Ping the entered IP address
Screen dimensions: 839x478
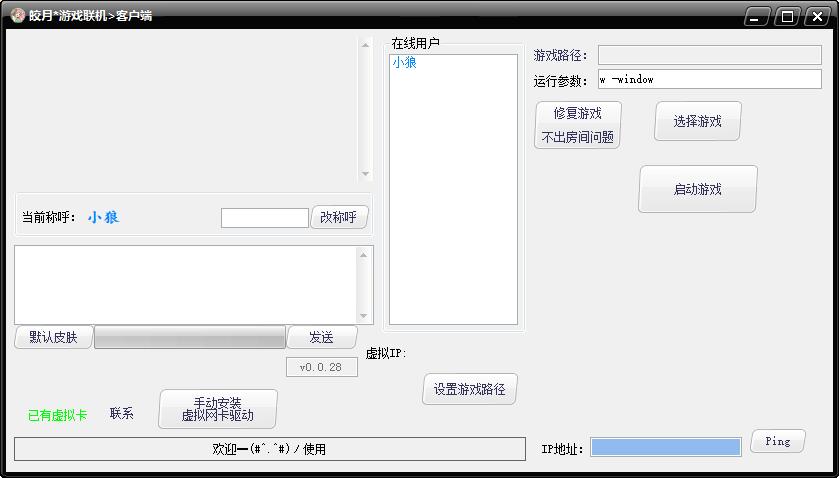click(777, 442)
